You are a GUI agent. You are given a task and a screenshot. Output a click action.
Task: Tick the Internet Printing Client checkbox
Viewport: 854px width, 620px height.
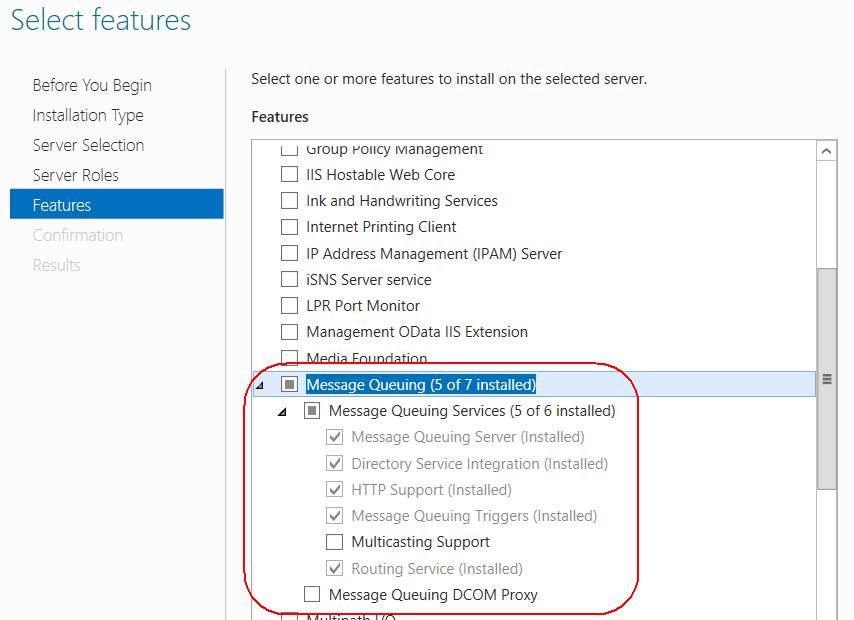tap(289, 227)
